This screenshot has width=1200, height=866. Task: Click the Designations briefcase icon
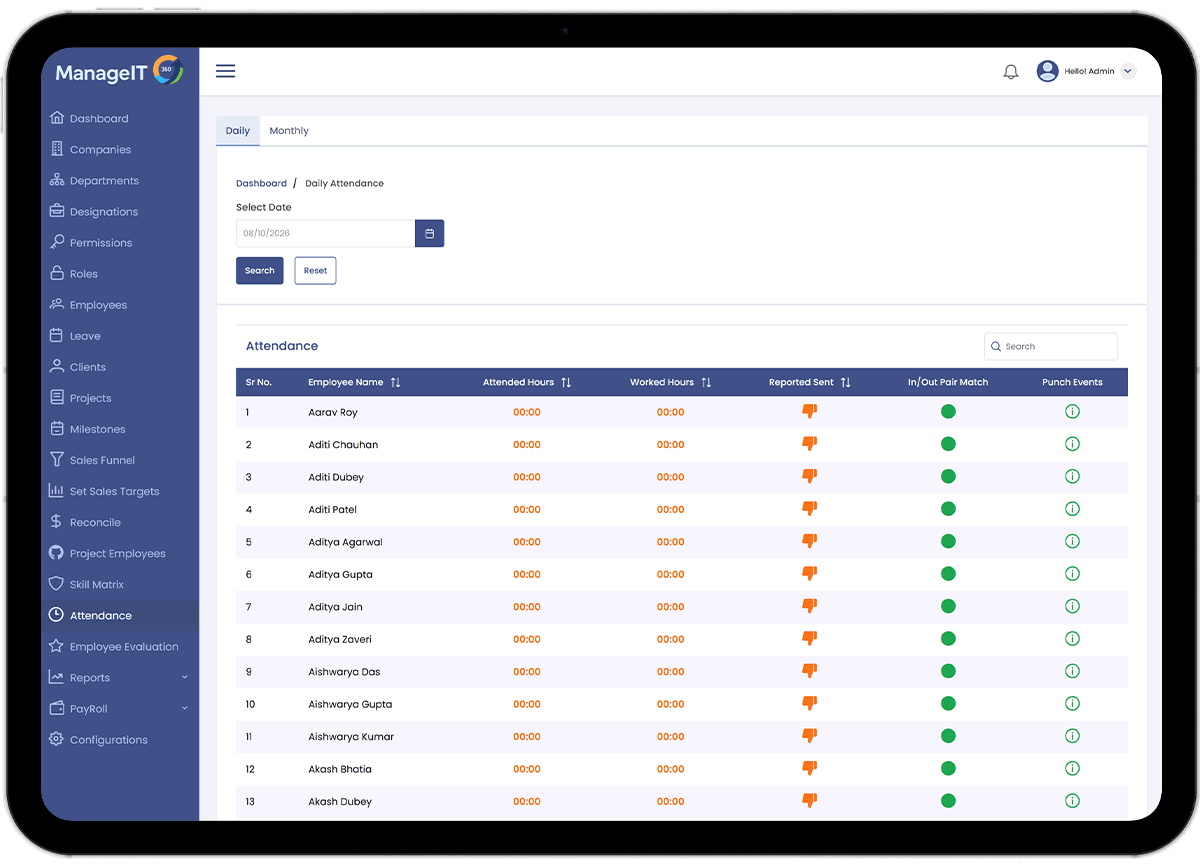57,211
